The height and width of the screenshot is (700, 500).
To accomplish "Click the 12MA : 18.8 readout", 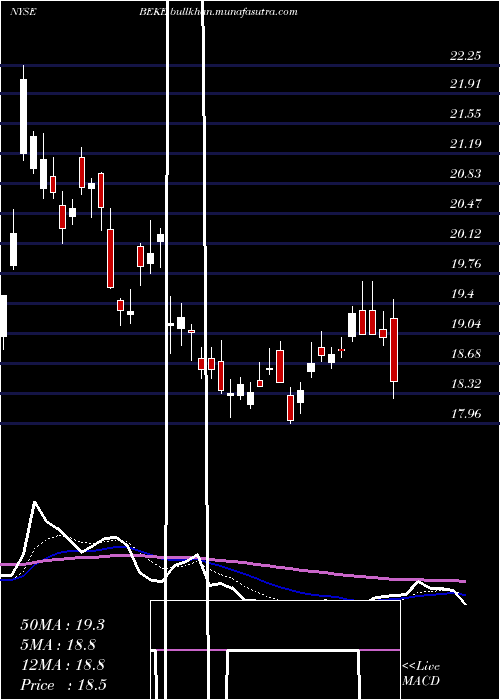I will tap(62, 664).
